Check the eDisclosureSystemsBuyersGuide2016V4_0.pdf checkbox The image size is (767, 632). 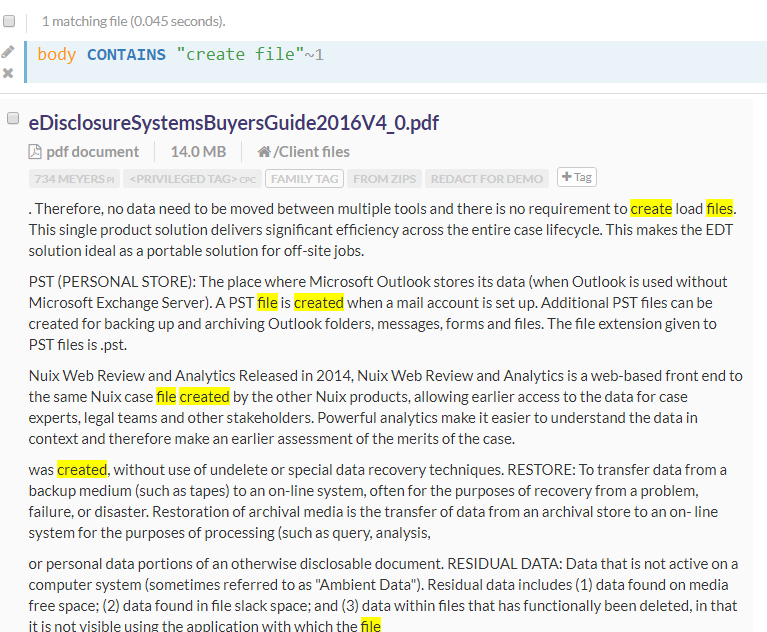coord(13,118)
